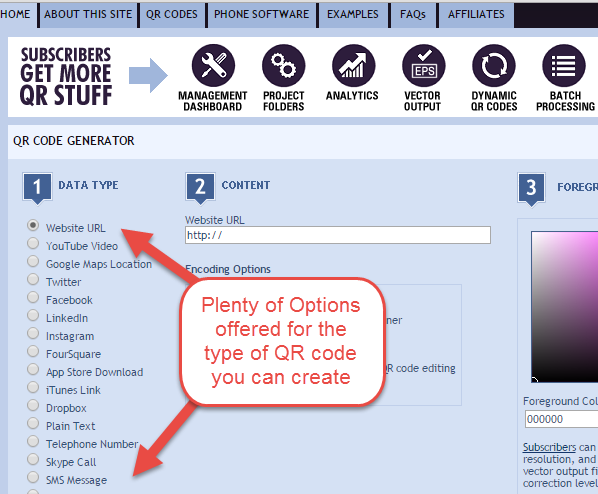Click the Analytics label

(x=352, y=95)
